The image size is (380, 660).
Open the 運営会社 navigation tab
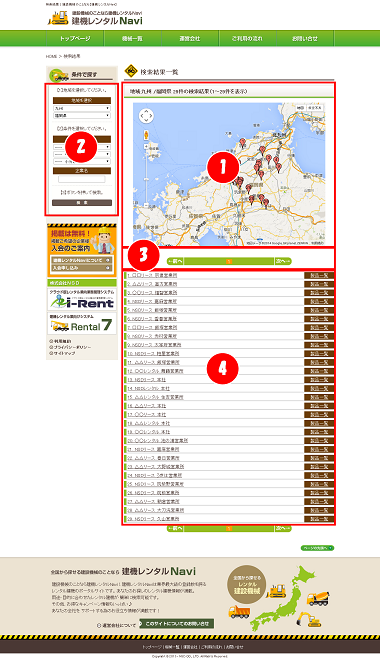point(190,38)
